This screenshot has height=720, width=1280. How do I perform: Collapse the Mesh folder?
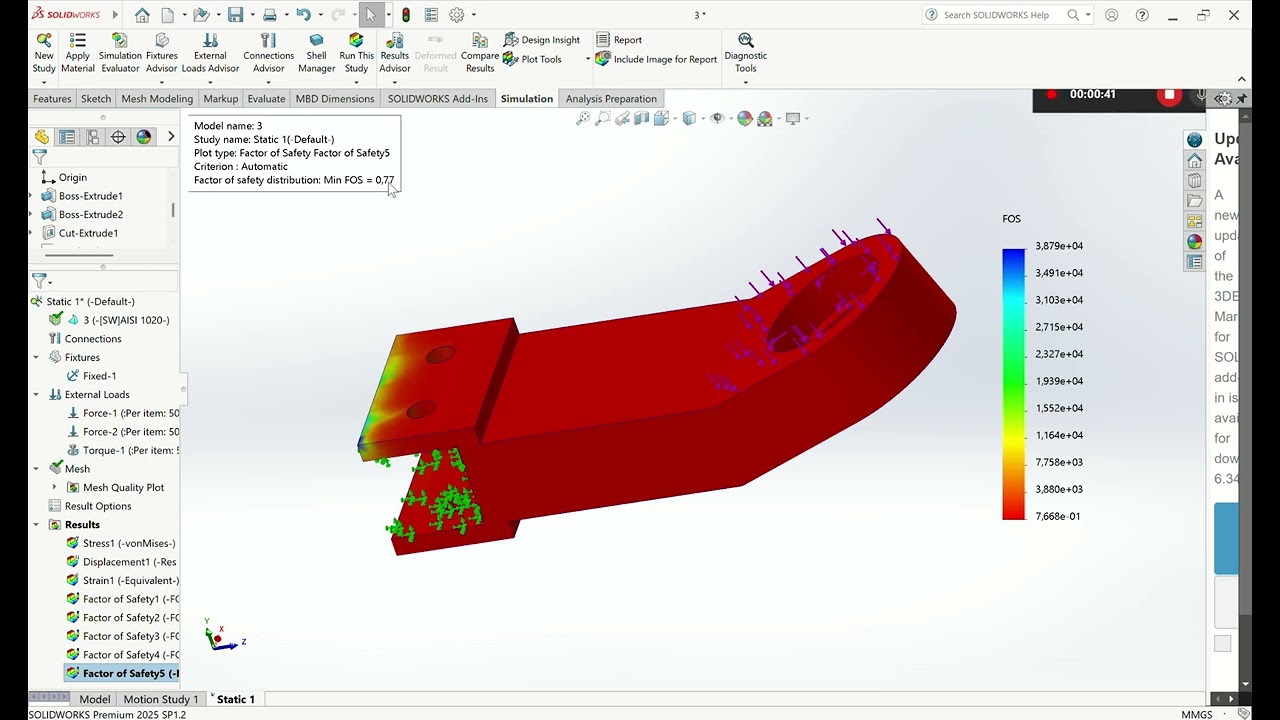[x=37, y=469]
